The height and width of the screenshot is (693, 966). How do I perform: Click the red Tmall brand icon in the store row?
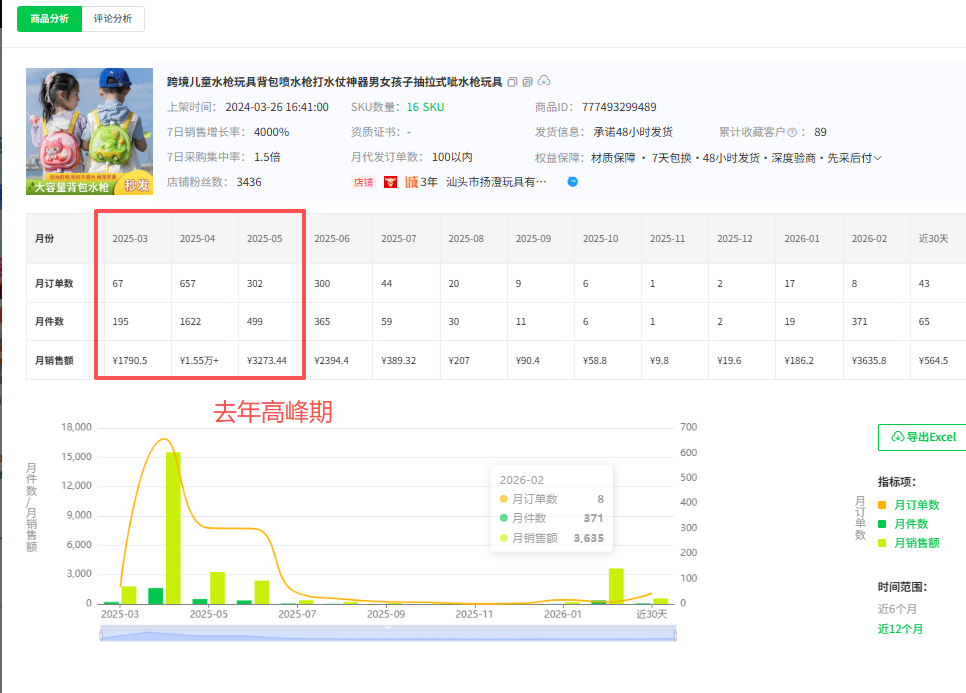click(390, 180)
